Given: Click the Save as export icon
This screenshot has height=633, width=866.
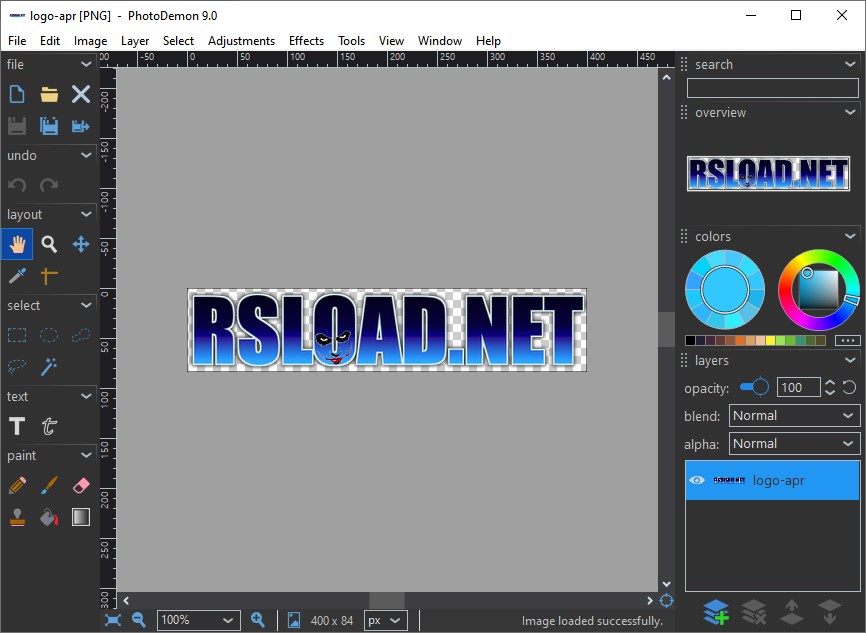Looking at the screenshot, I should coord(81,126).
